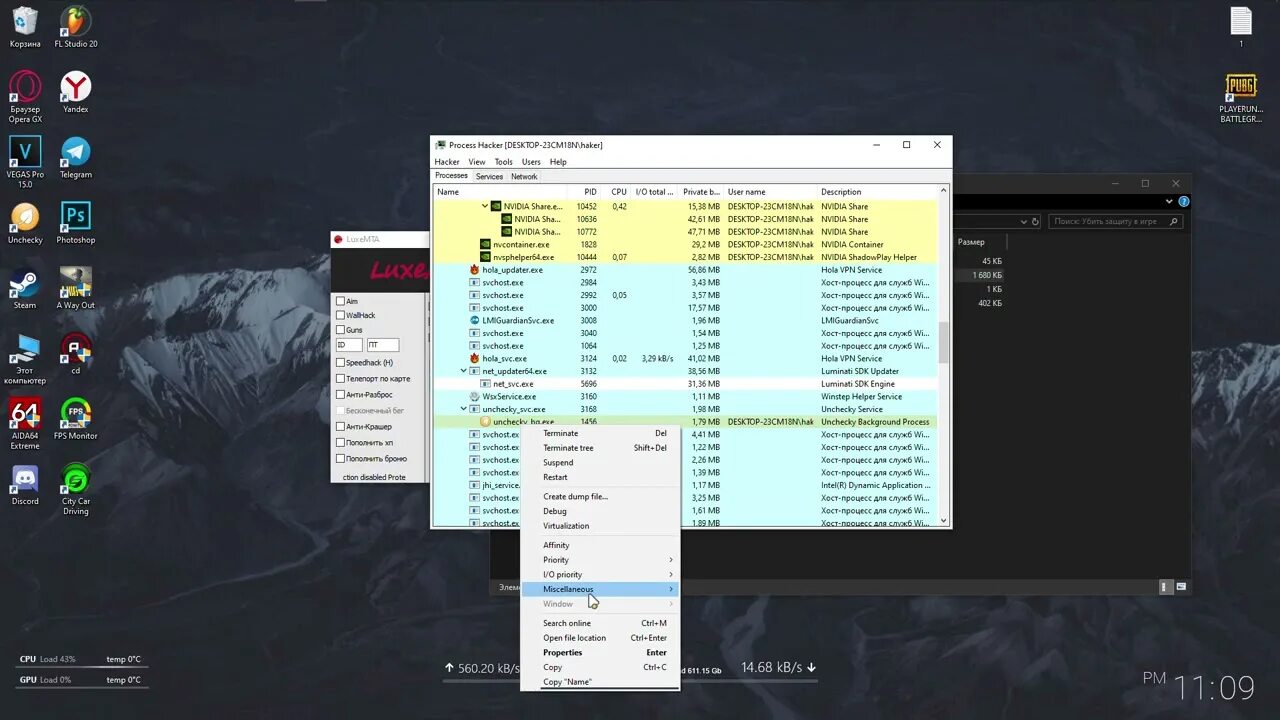Image resolution: width=1280 pixels, height=720 pixels.
Task: Open FPS Monitor desktop icon
Action: click(x=76, y=419)
